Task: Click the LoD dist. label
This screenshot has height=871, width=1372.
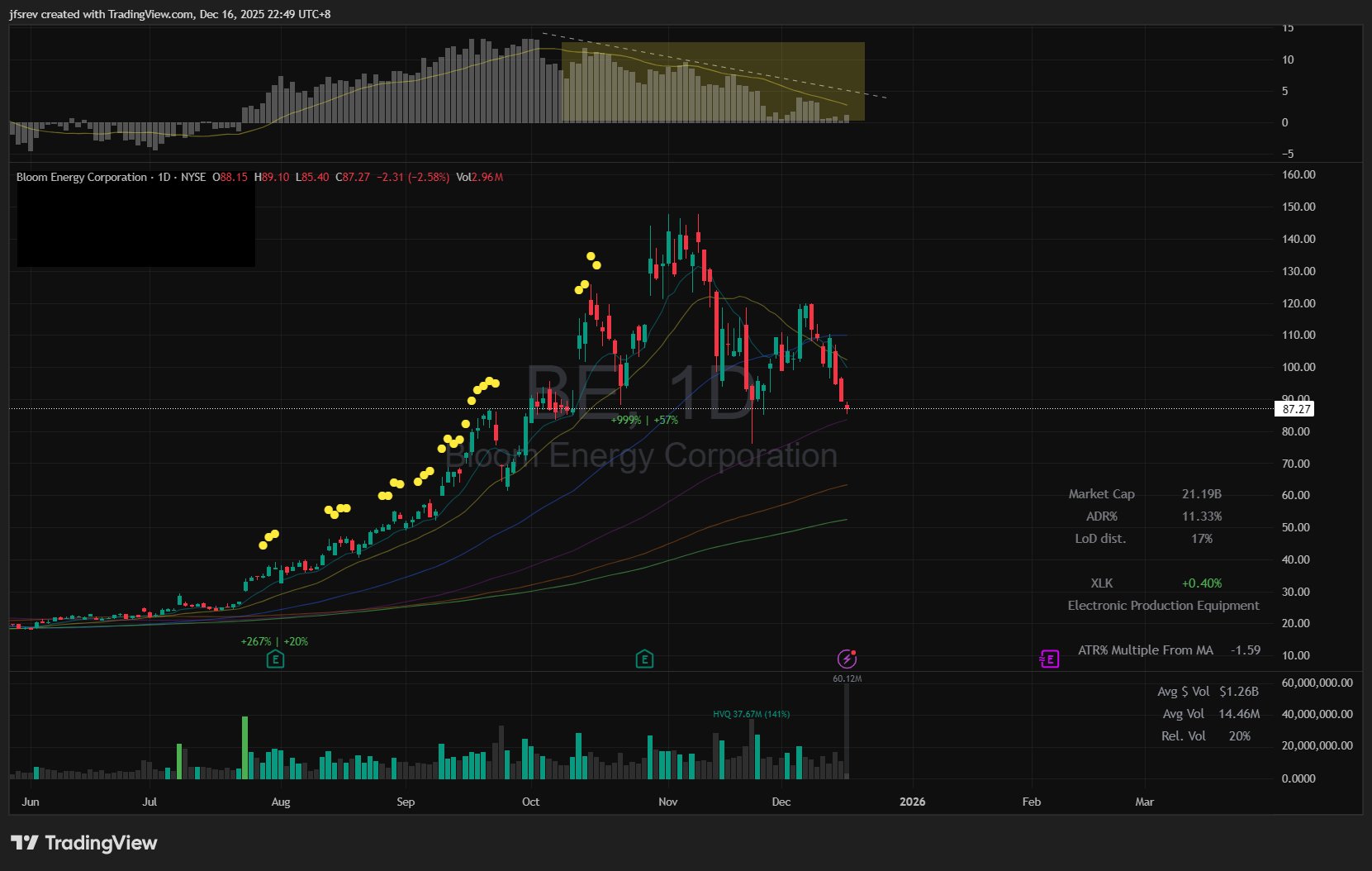Action: [x=1100, y=539]
